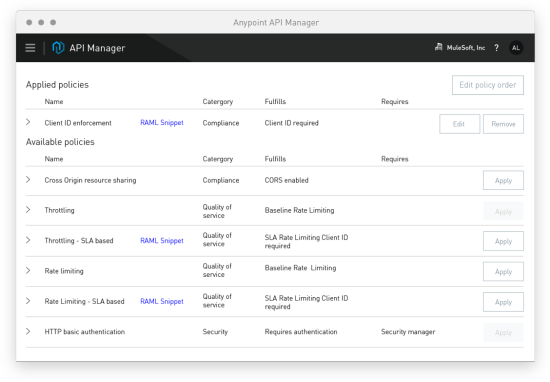550x382 pixels.
Task: Open the help question mark icon
Action: coord(496,48)
